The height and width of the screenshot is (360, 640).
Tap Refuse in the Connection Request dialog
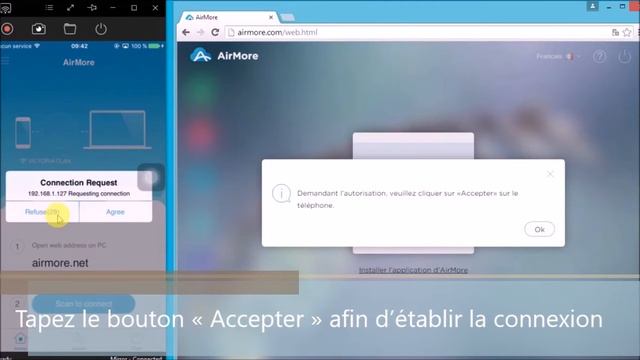tap(42, 212)
